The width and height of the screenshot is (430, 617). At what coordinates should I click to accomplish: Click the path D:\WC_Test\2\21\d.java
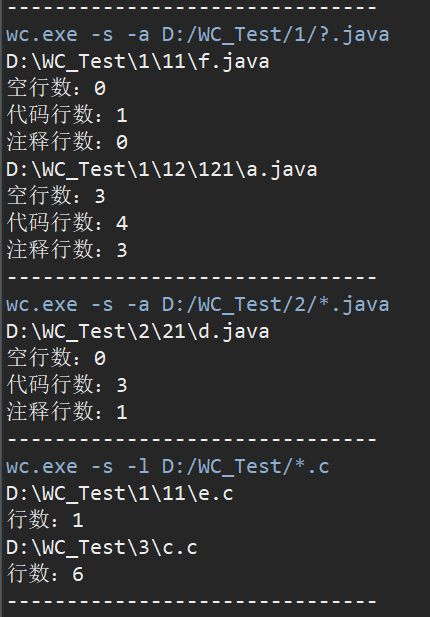coord(138,332)
